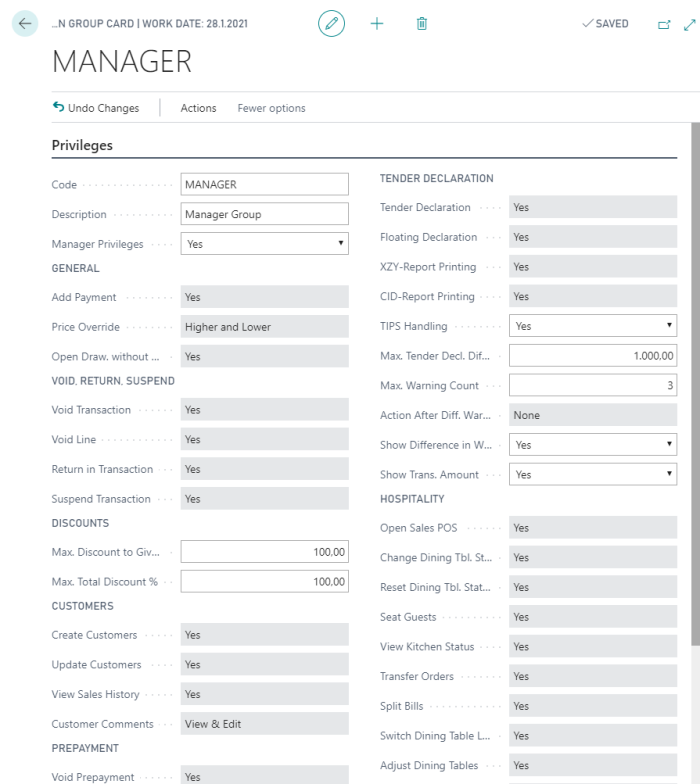Image resolution: width=700 pixels, height=784 pixels.
Task: Click the CID-Report Printing value
Action: (593, 296)
